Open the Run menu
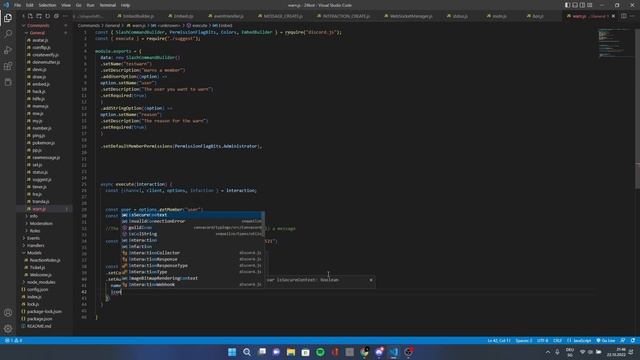Screen dimensions: 640x360 click(x=90, y=5)
